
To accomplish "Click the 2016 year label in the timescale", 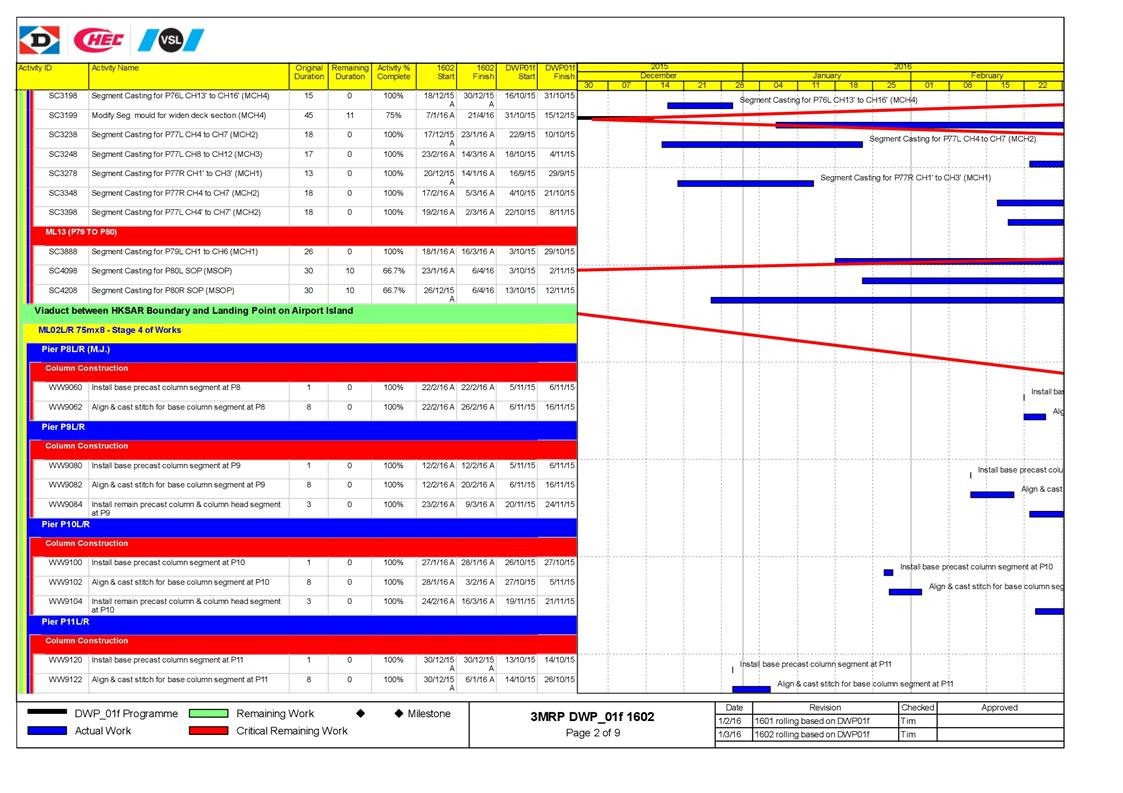I will (x=902, y=67).
